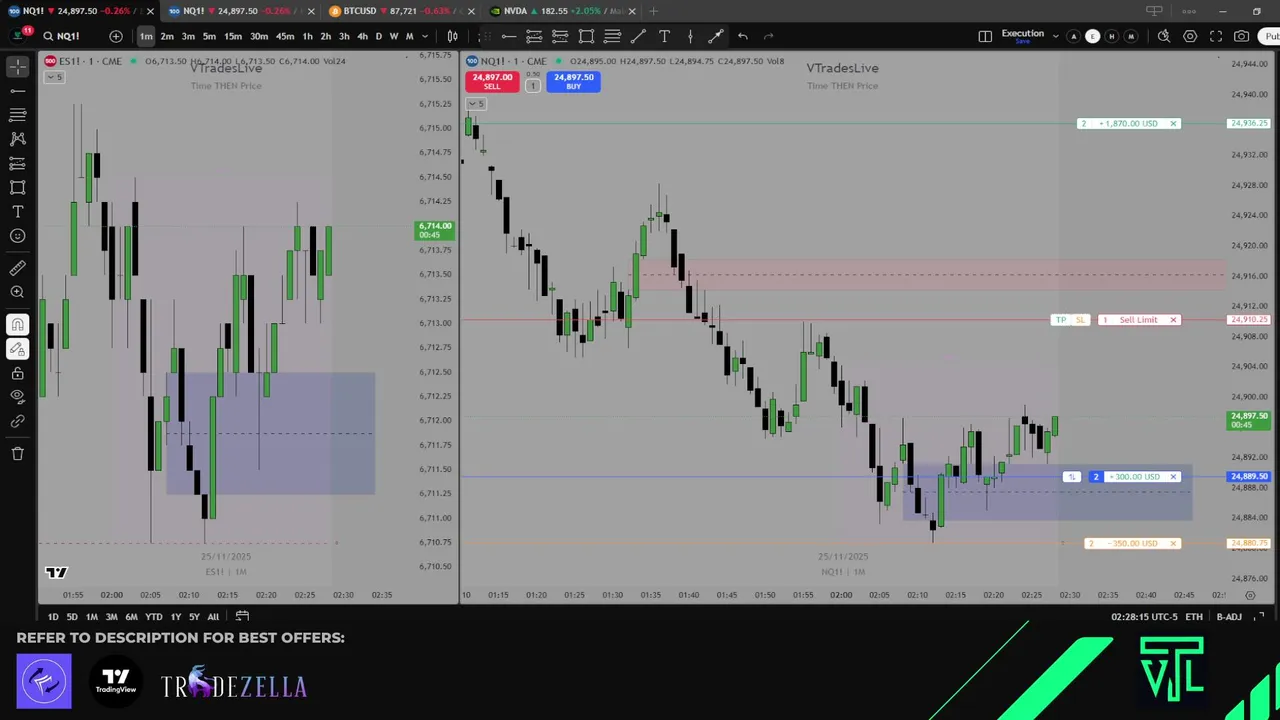Click the red SELL 24,897.00 button
The width and height of the screenshot is (1280, 720).
[492, 81]
